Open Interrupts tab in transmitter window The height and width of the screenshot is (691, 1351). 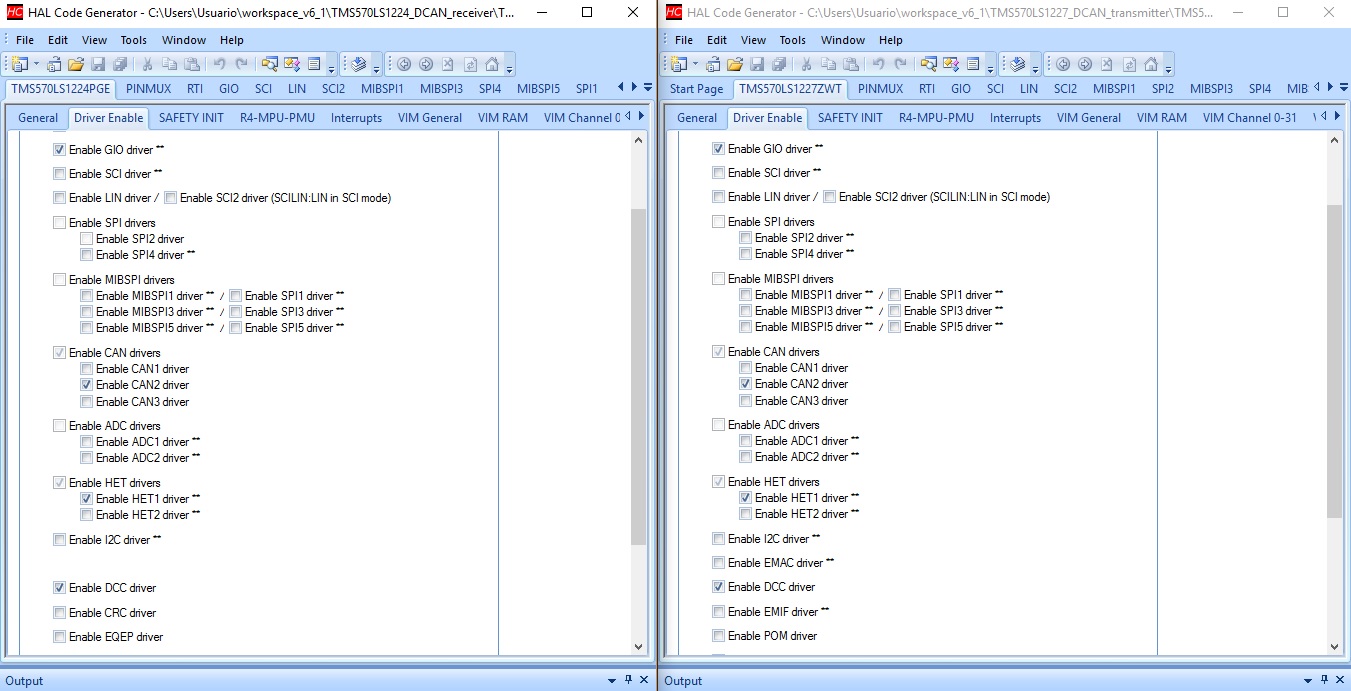coord(1015,118)
